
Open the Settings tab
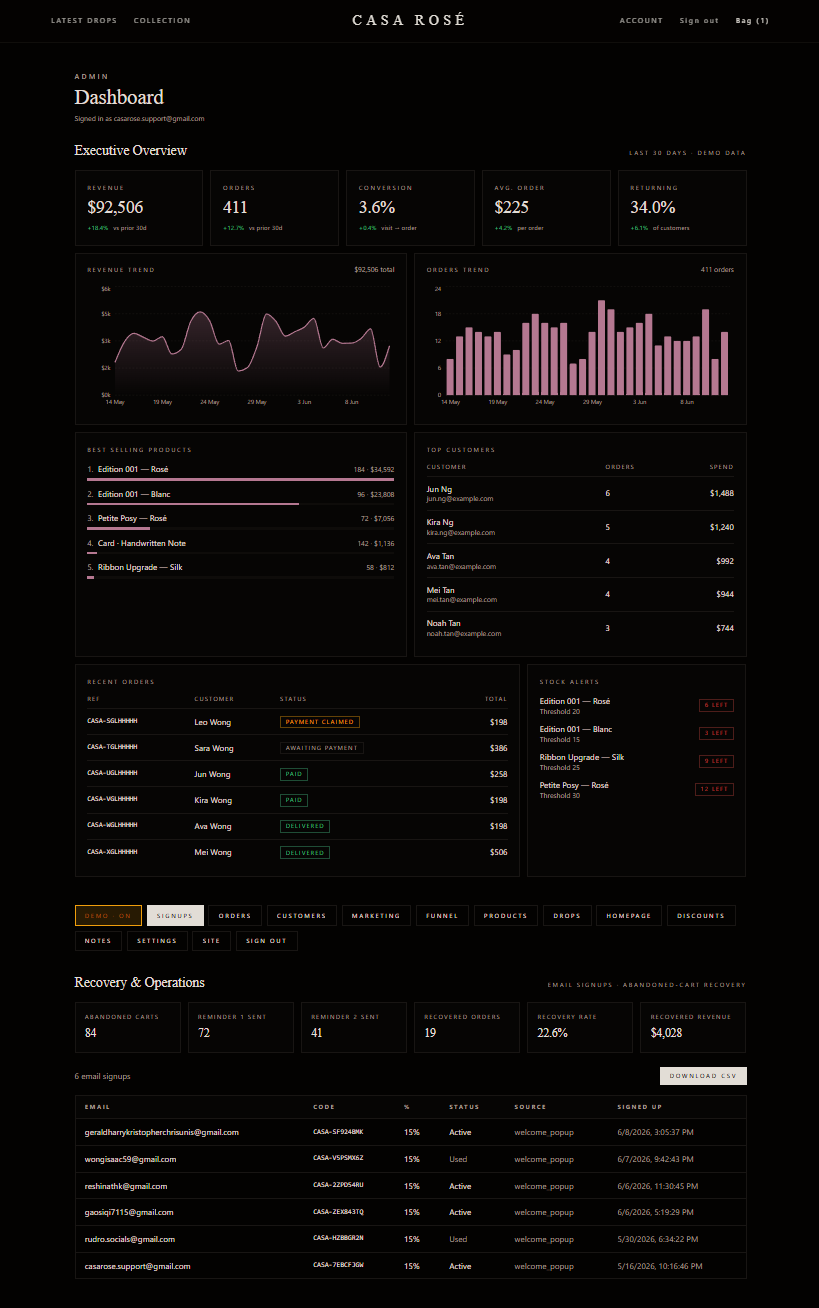tap(157, 941)
